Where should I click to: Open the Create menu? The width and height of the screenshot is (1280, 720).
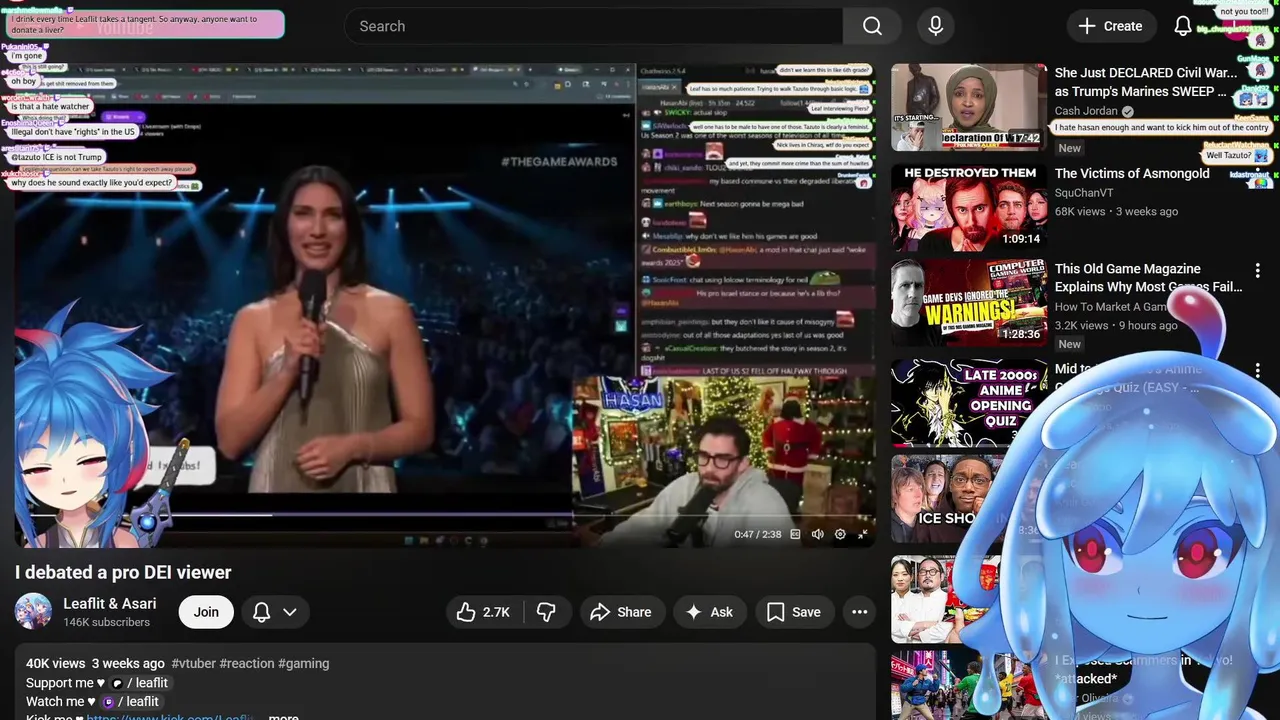point(1111,26)
